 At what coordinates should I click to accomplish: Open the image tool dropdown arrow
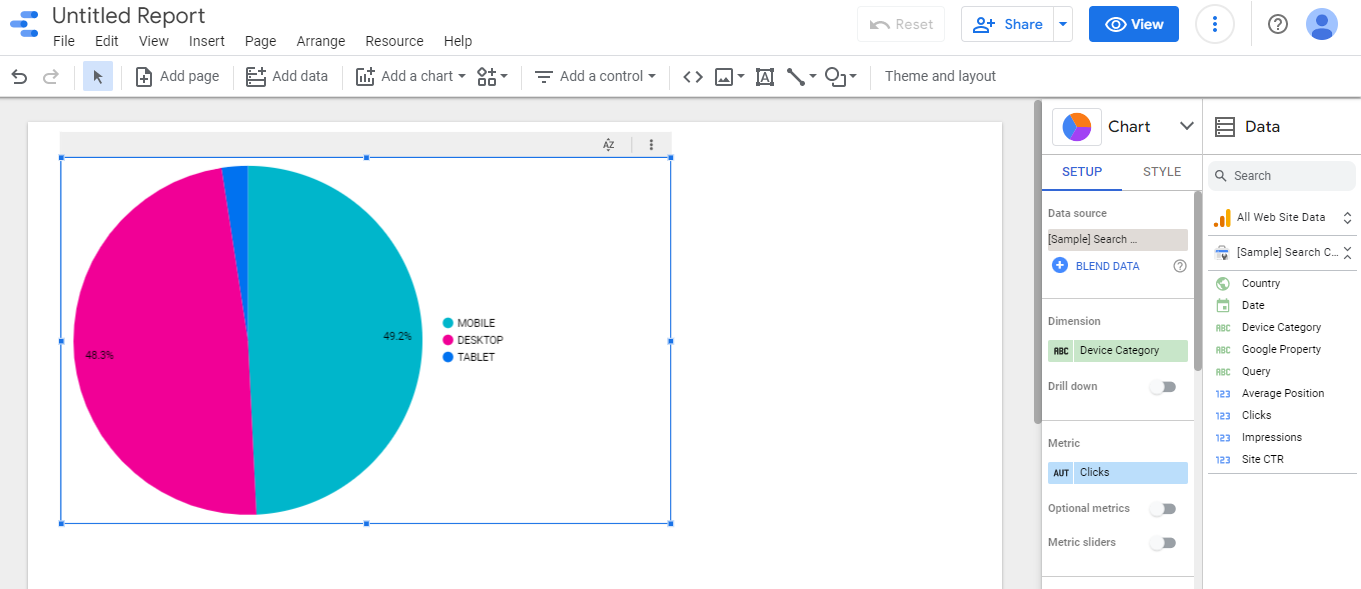click(741, 76)
